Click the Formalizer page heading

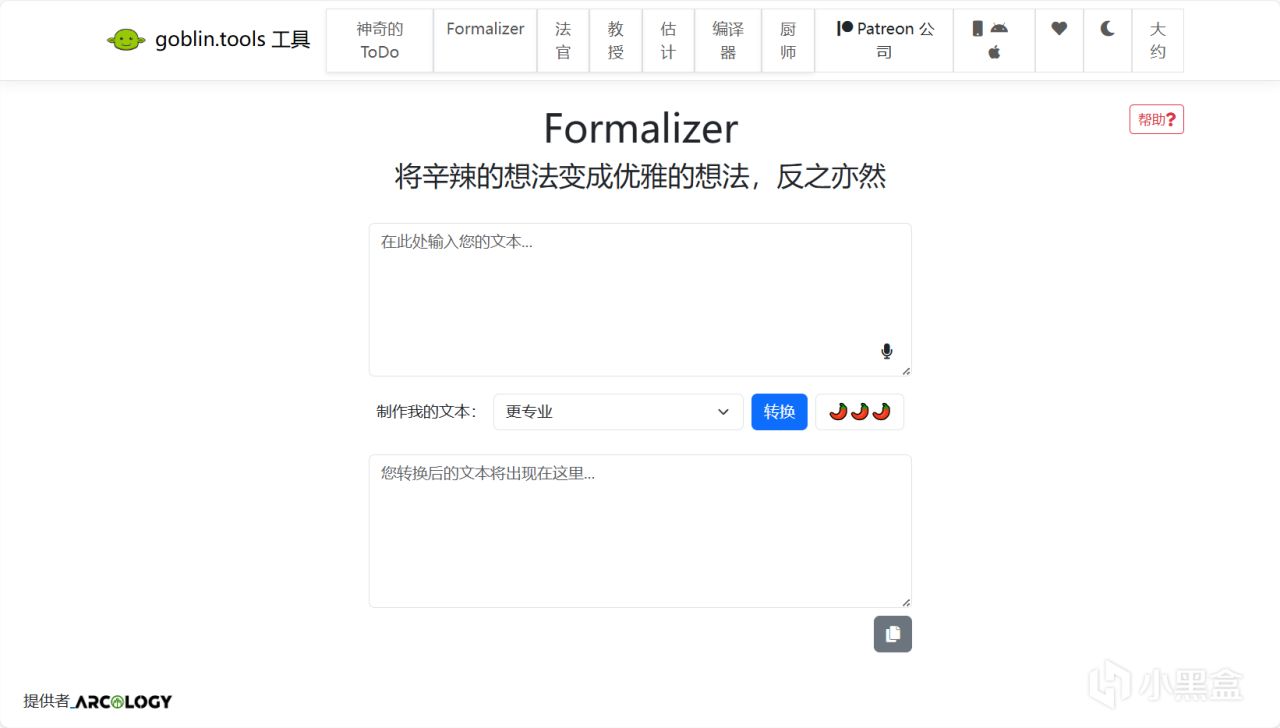pos(640,128)
